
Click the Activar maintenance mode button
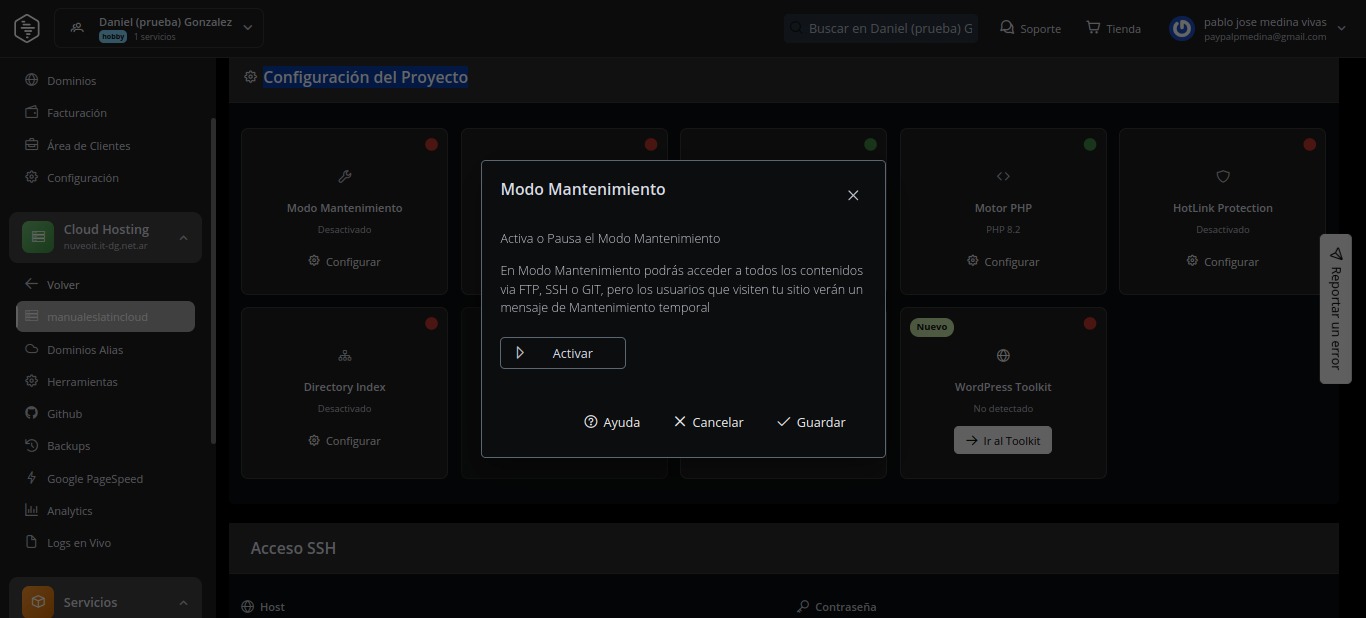pos(562,353)
